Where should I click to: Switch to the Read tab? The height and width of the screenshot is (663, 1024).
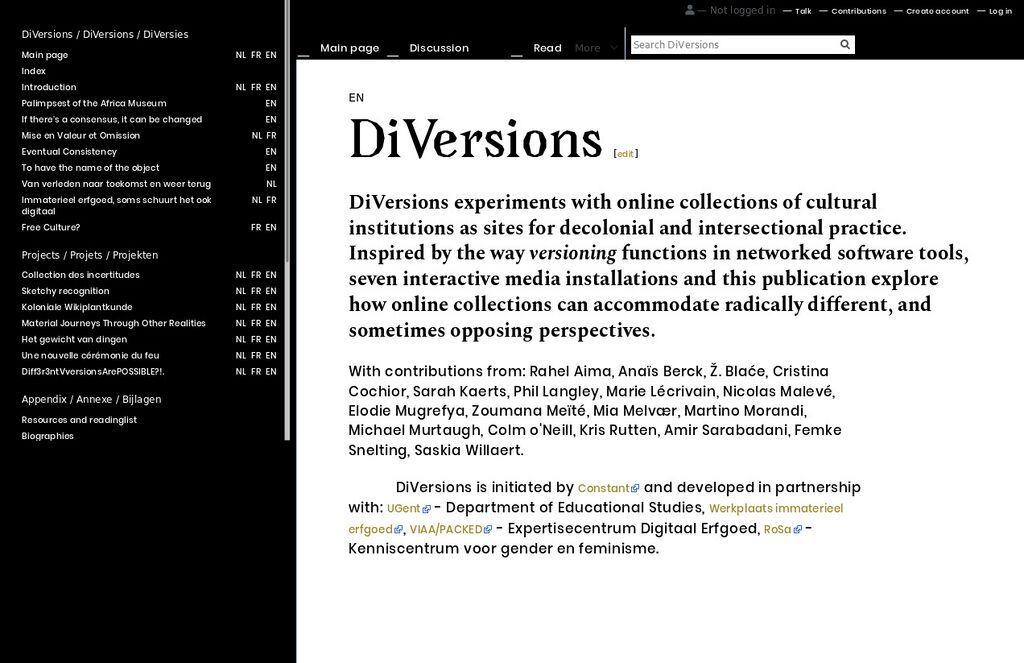(x=547, y=48)
